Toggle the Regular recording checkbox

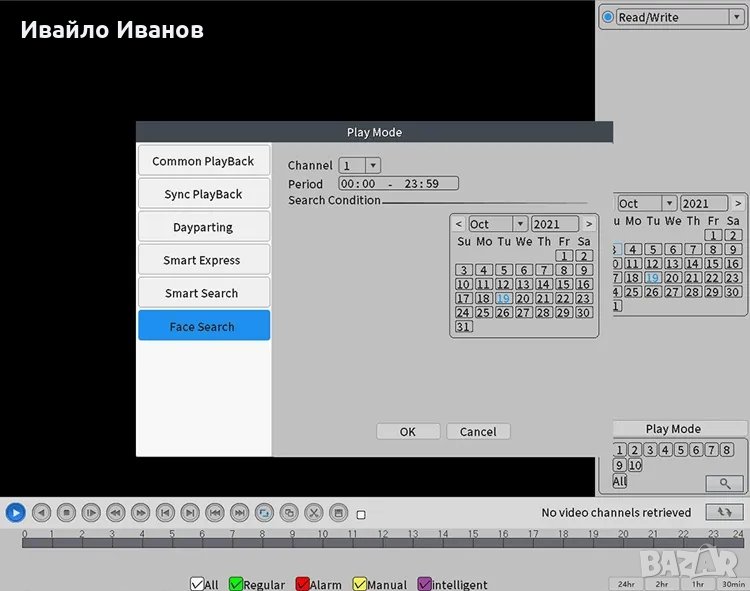tap(236, 585)
